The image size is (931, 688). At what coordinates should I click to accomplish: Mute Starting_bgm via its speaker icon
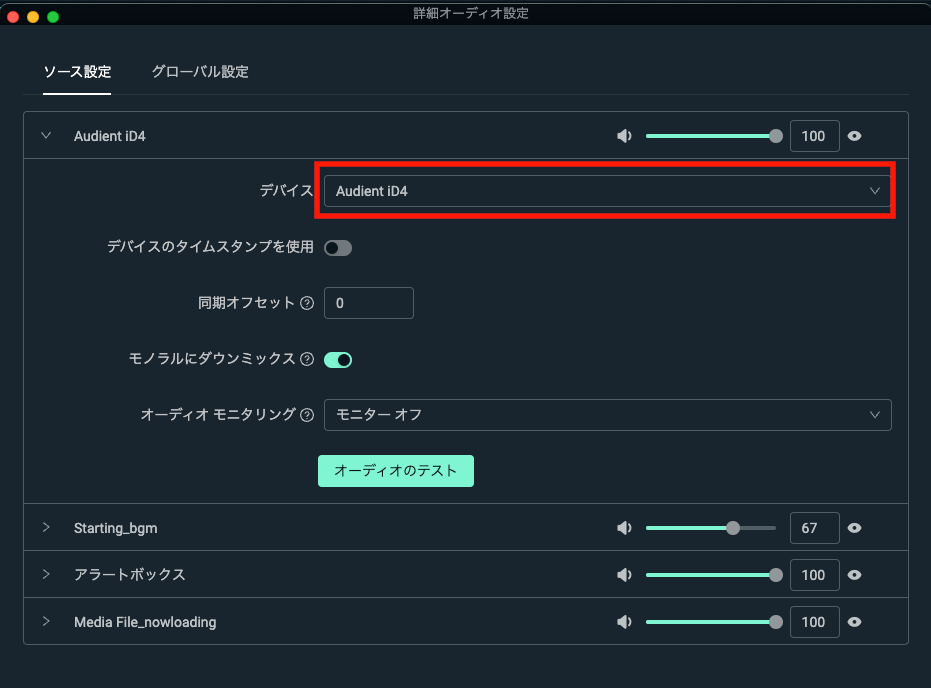pyautogui.click(x=625, y=528)
